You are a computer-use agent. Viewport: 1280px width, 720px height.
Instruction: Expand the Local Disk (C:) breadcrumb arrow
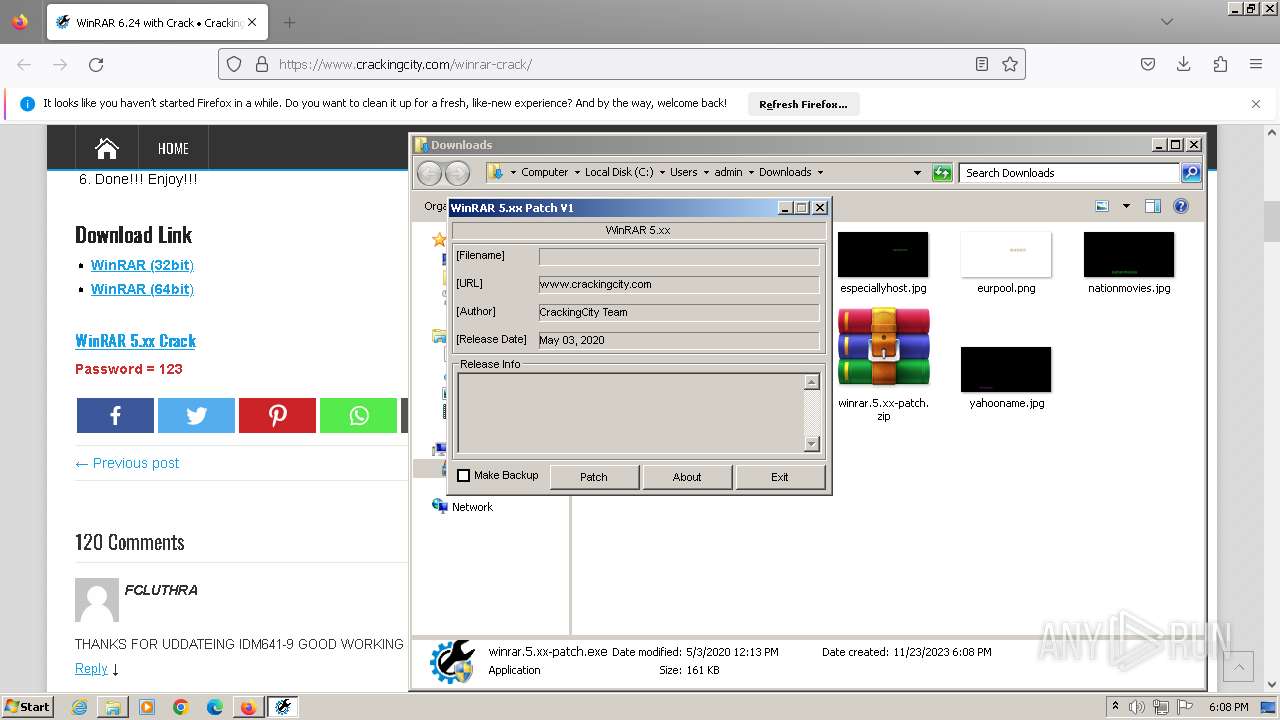point(662,172)
